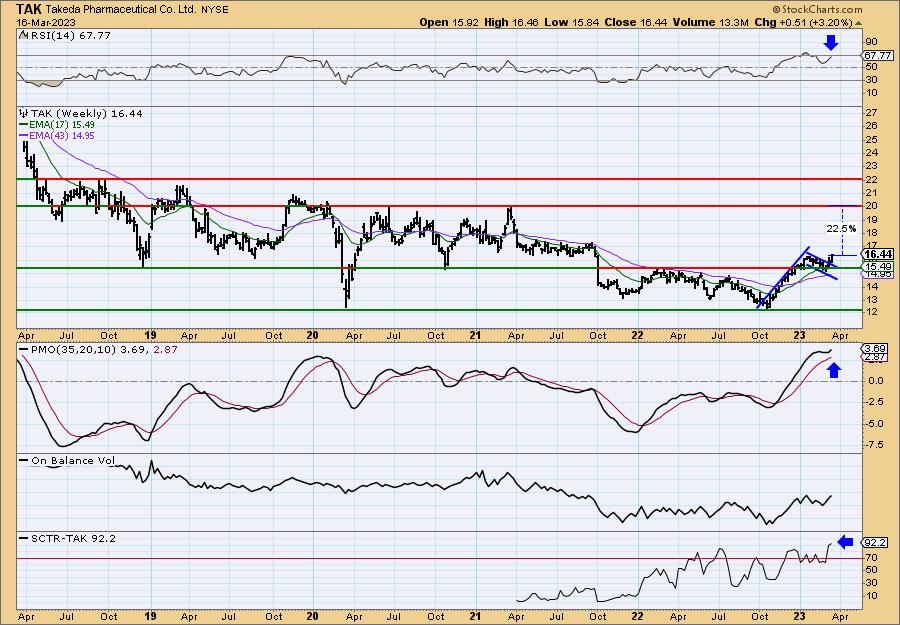
Task: Click the 24 level on price axis
Action: click(870, 153)
